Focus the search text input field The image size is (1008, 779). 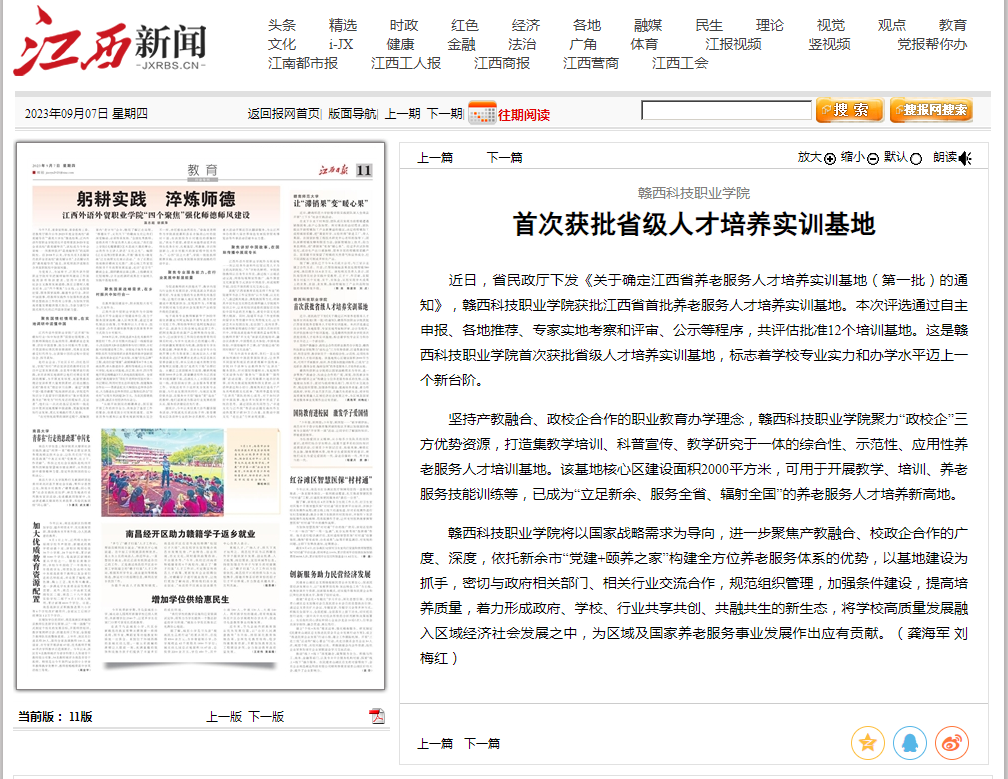coord(726,110)
